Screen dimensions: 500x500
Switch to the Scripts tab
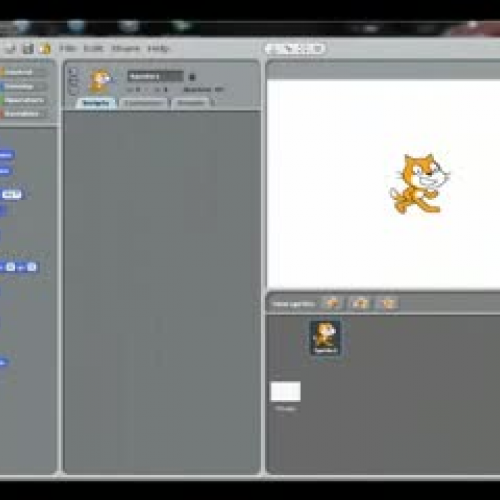click(96, 103)
